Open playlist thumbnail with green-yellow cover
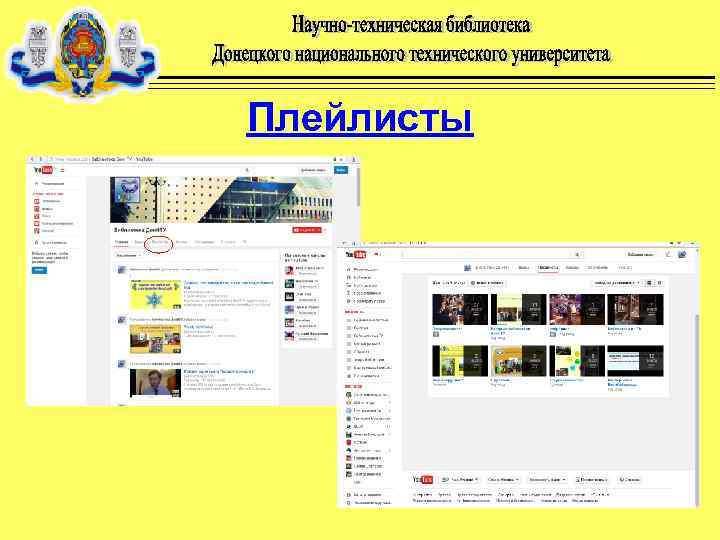Screen dimensions: 720x540 (x=460, y=361)
